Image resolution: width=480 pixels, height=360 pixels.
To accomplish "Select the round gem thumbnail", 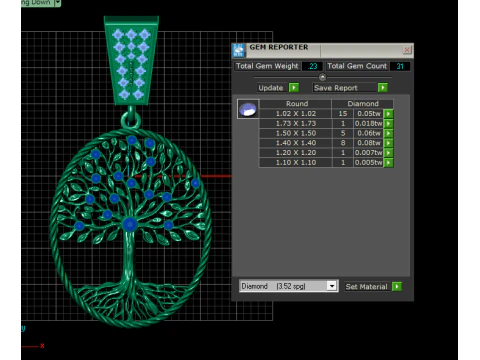I will pyautogui.click(x=248, y=109).
